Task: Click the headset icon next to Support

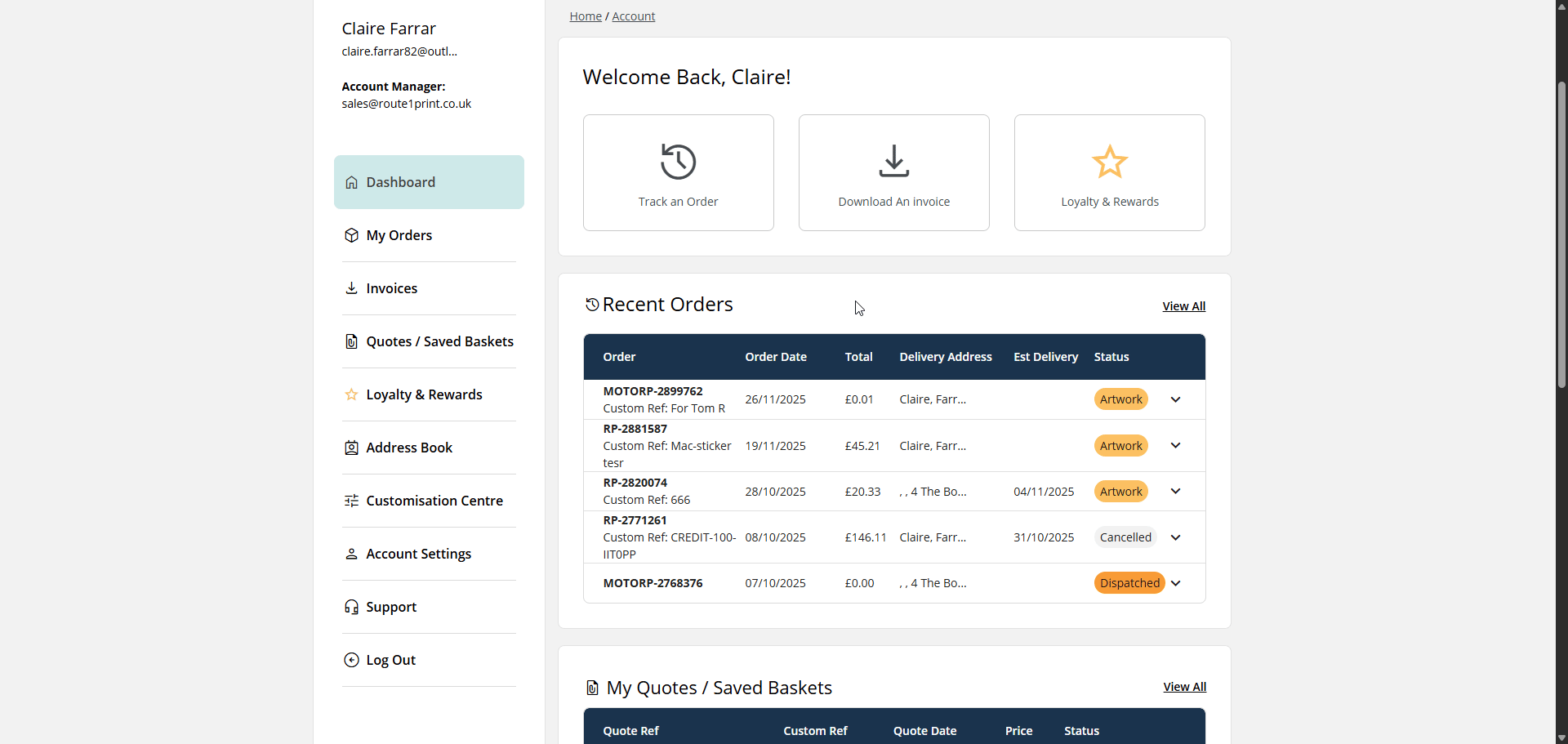Action: click(351, 607)
